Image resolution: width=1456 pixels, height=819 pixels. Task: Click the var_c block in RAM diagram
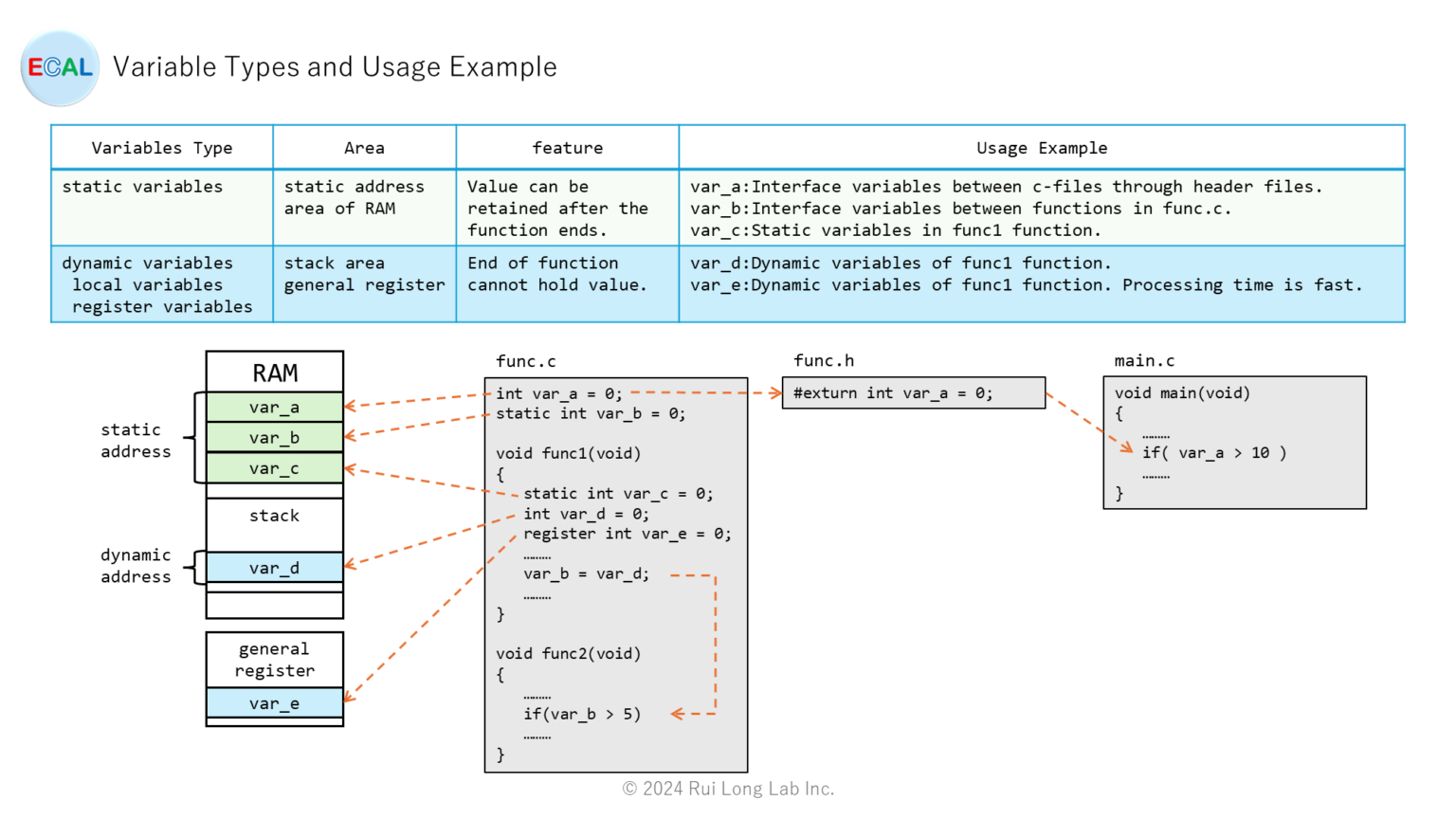tap(275, 467)
